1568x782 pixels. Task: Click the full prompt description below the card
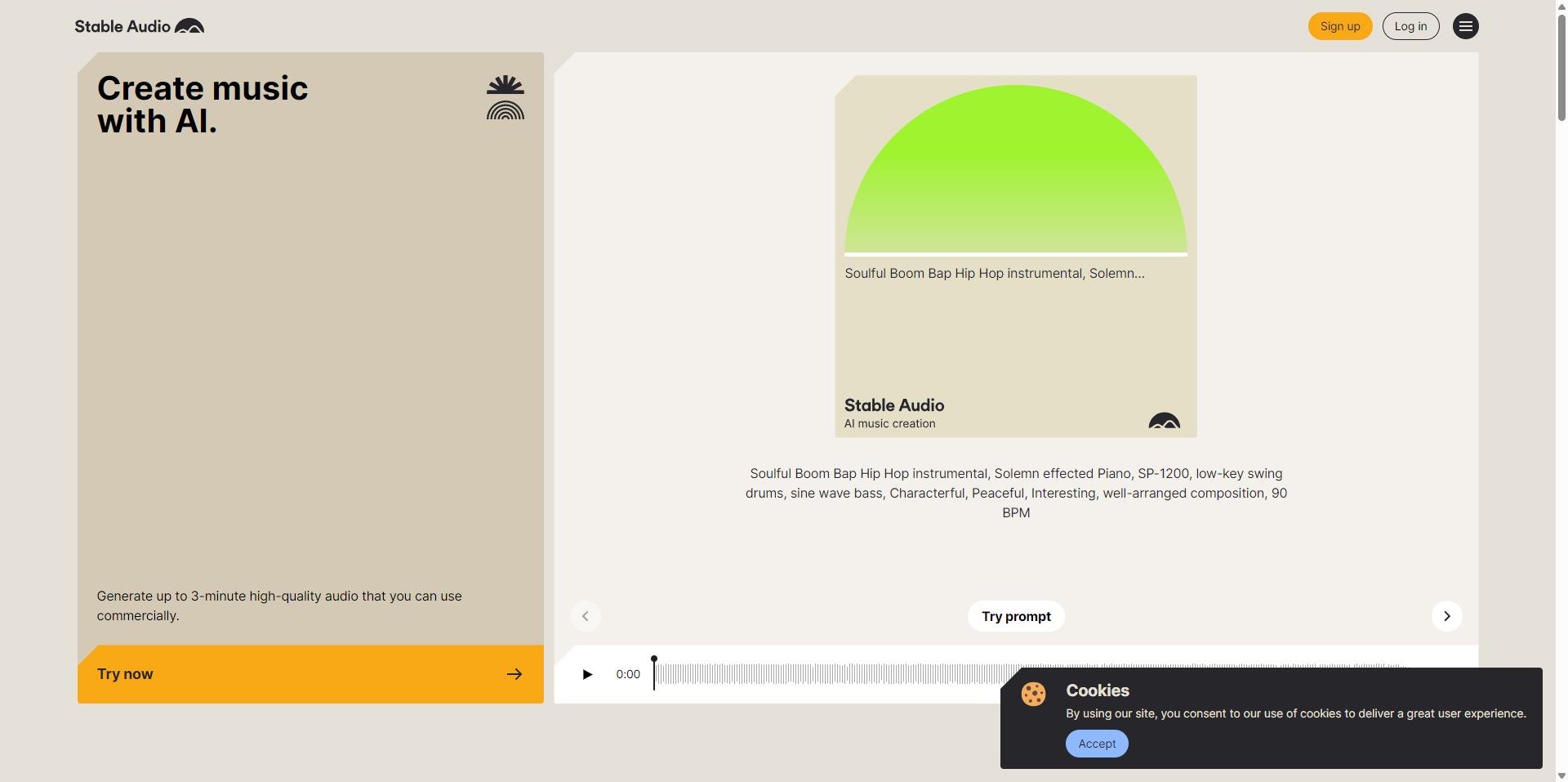(x=1015, y=493)
